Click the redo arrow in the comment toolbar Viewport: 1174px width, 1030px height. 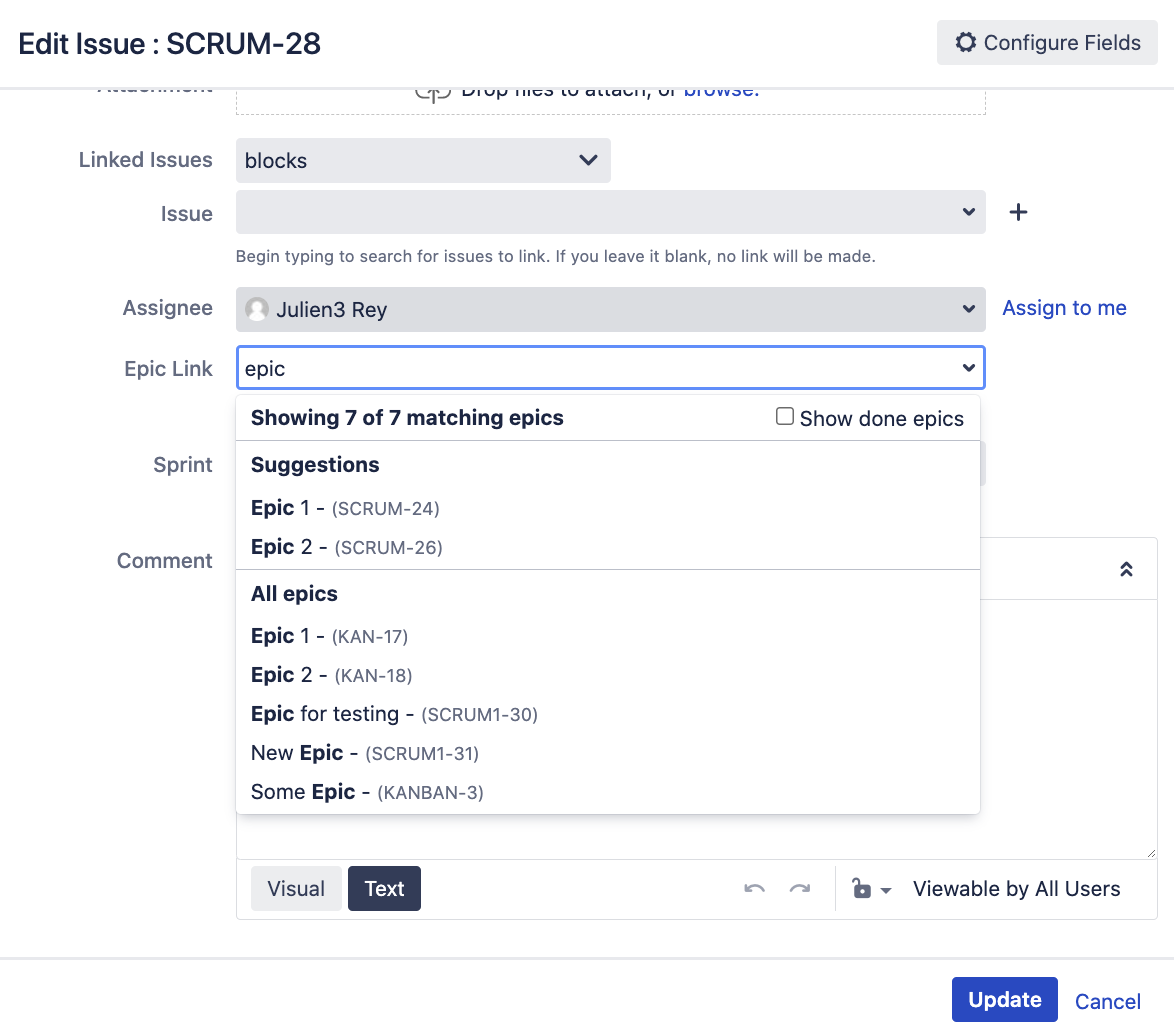pos(800,888)
